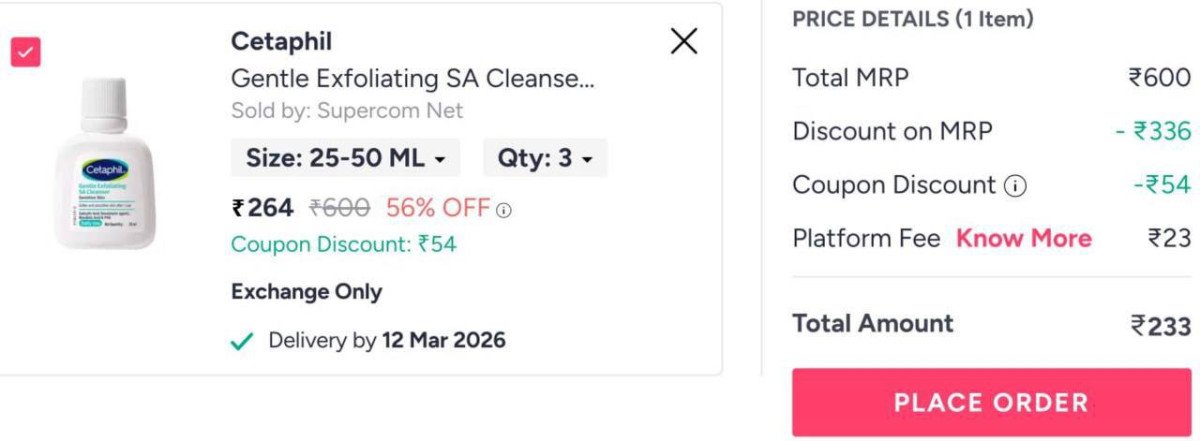Image resolution: width=1200 pixels, height=441 pixels.
Task: Click Sold by Supercom Net text
Action: (x=347, y=110)
